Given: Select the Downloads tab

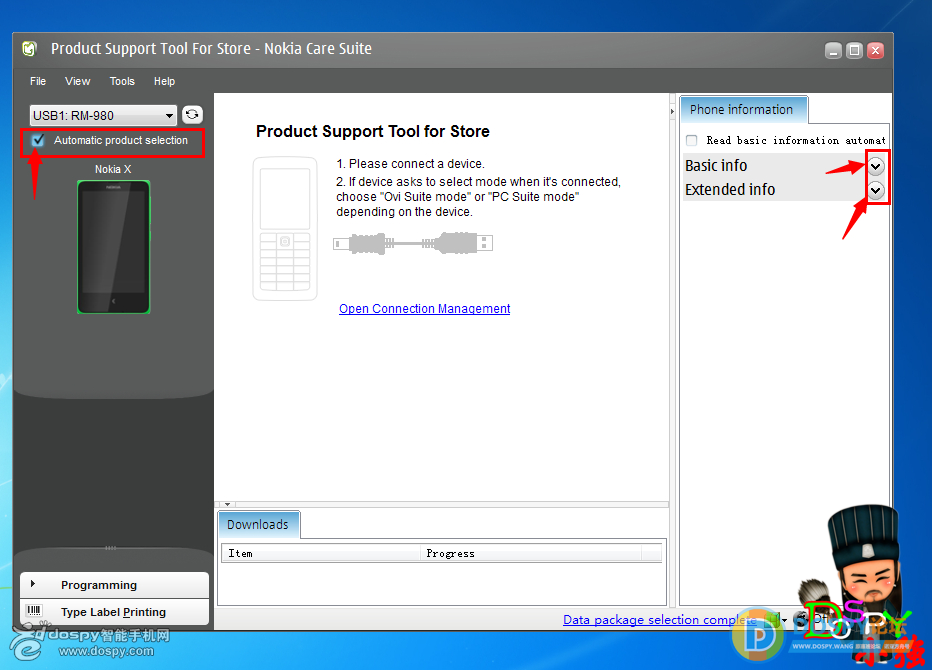Looking at the screenshot, I should (259, 524).
